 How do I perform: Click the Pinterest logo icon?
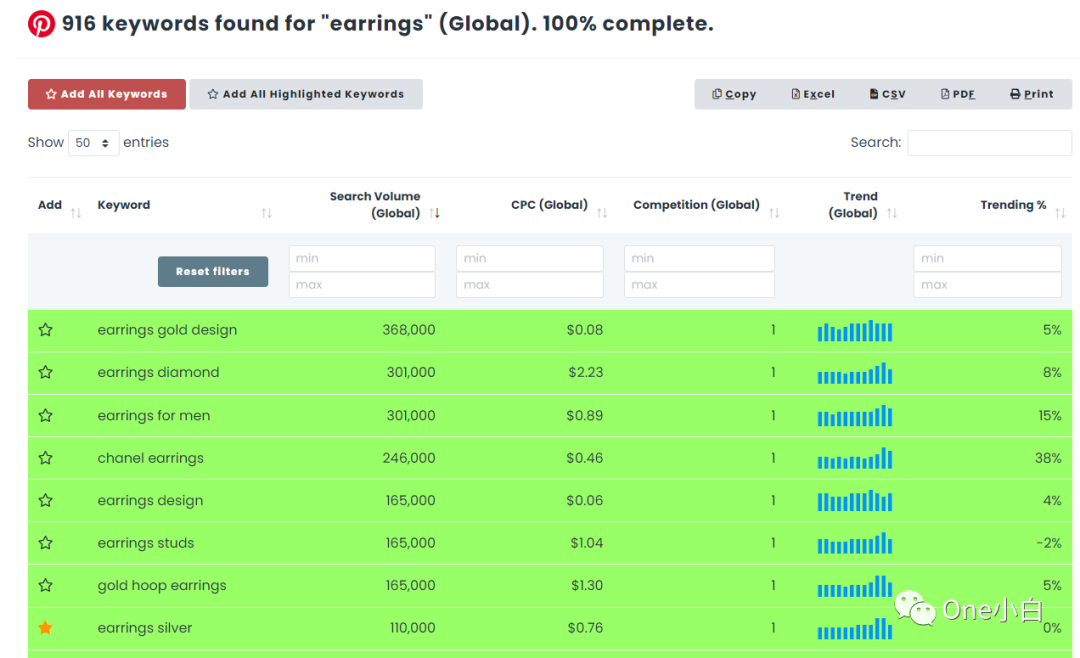41,24
